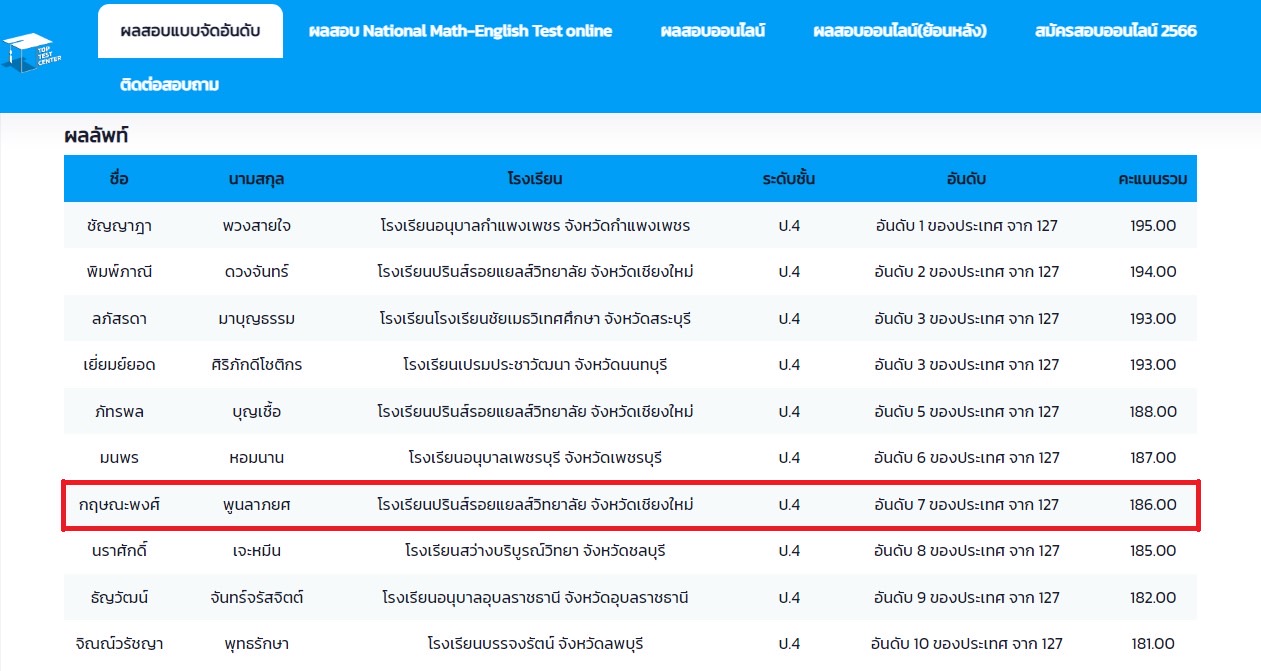This screenshot has height=671, width=1261.
Task: Select the name ชัญญาฎา
Action: point(120,226)
